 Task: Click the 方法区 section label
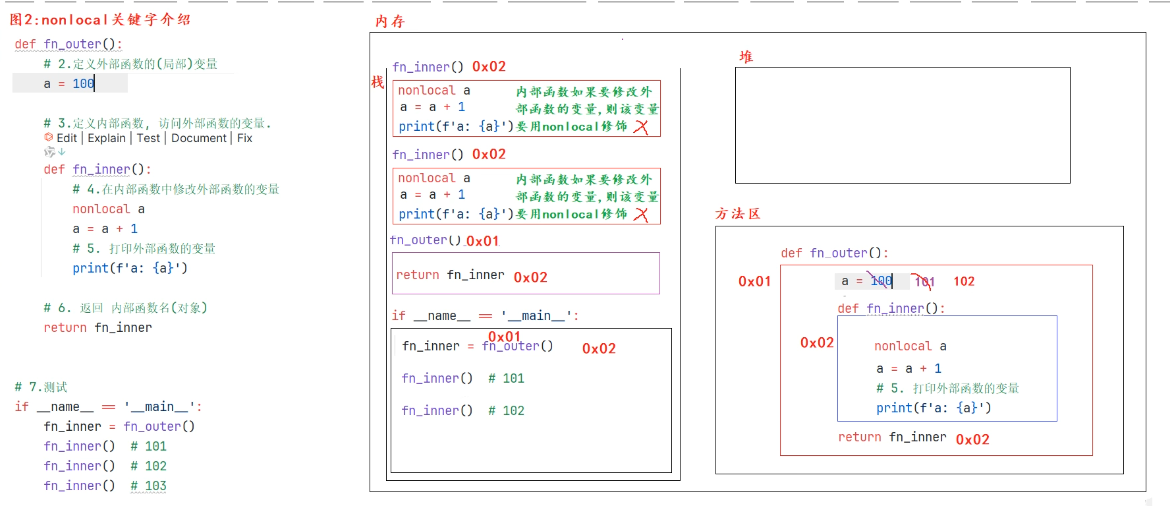(738, 213)
